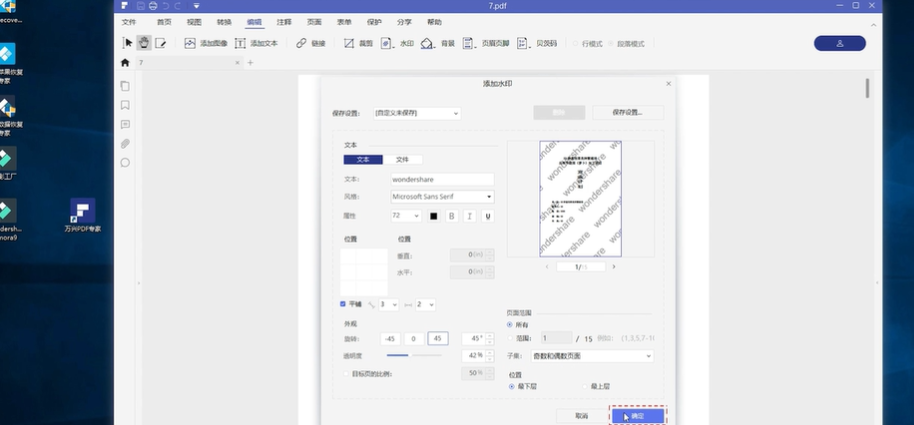The height and width of the screenshot is (425, 914).
Task: Click the save icon in title bar
Action: click(x=140, y=6)
